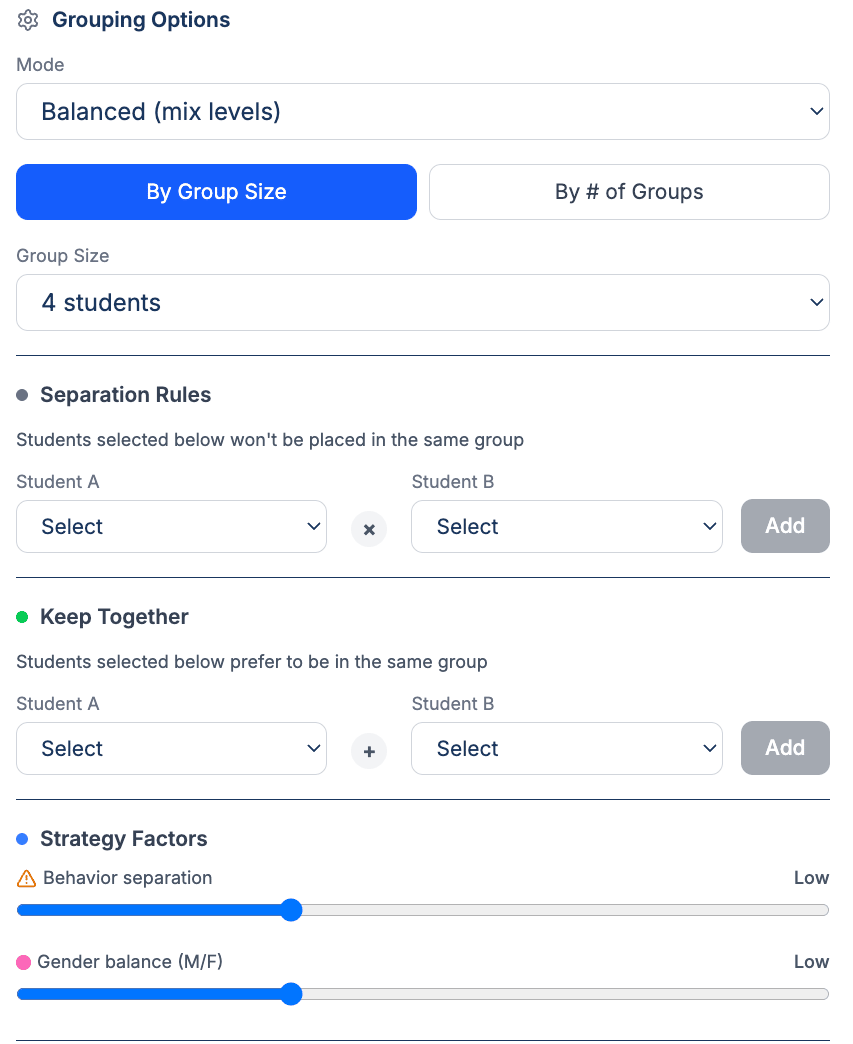Image resolution: width=853 pixels, height=1044 pixels.
Task: Switch to By # of Groups
Action: [x=629, y=192]
